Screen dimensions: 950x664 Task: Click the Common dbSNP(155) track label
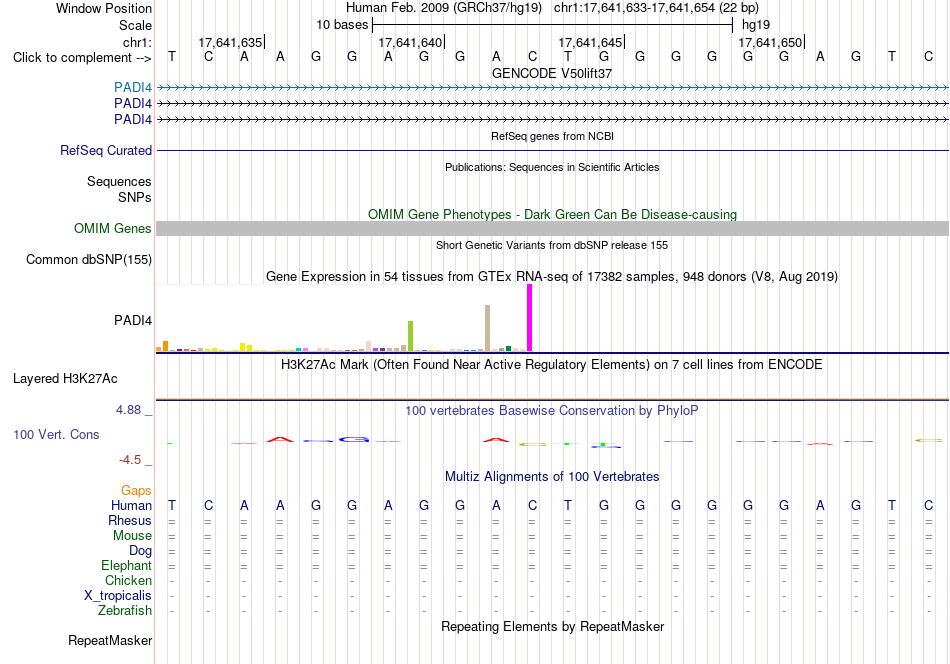(89, 259)
